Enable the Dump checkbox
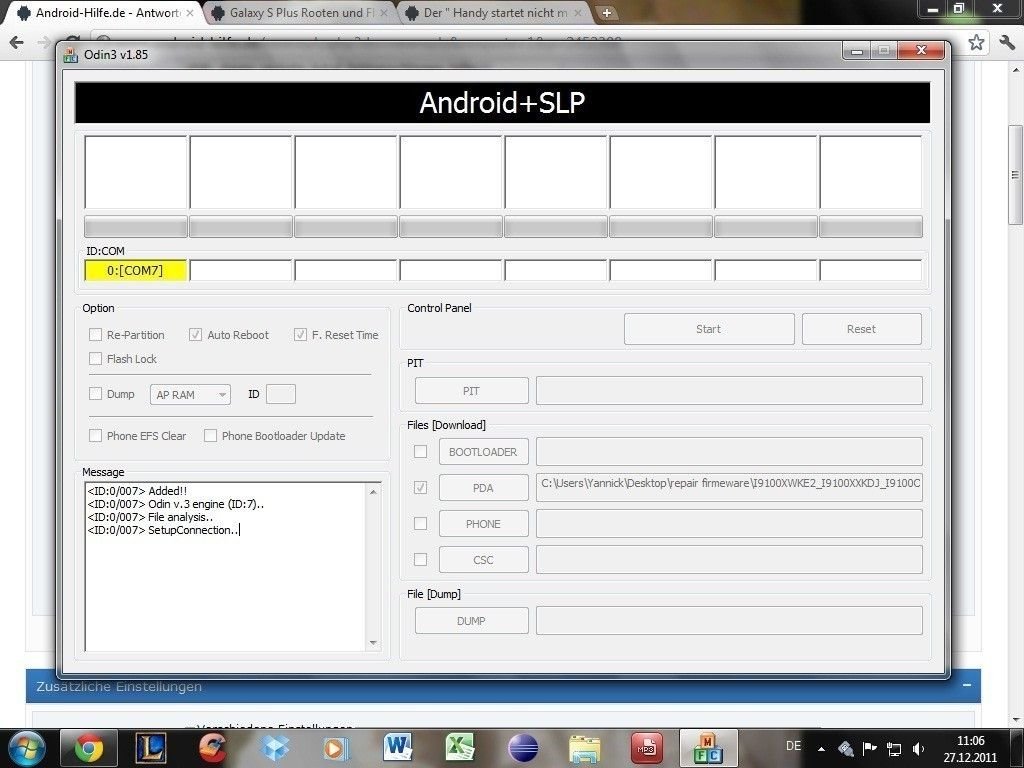 [95, 393]
